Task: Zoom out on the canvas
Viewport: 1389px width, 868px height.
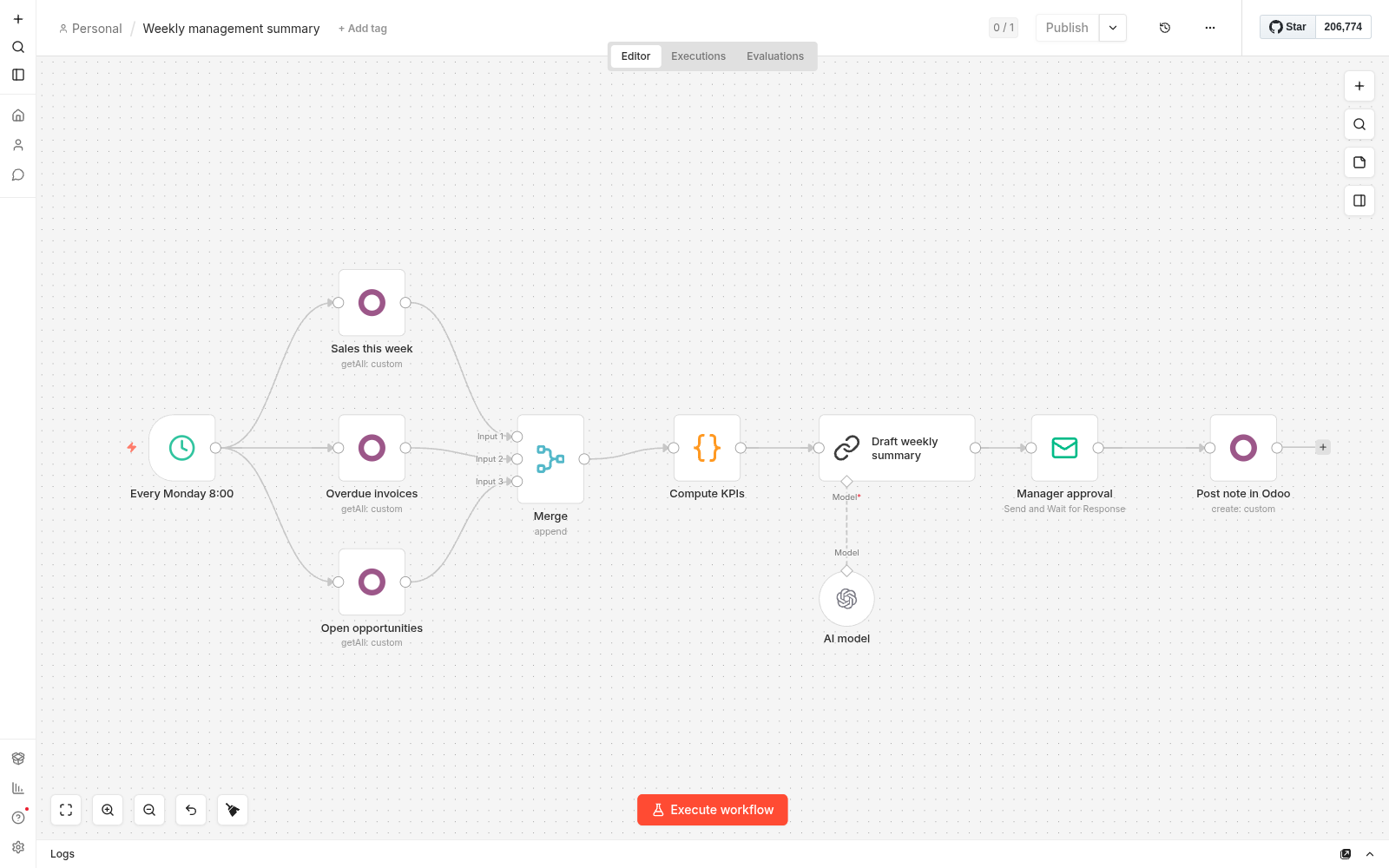Action: click(149, 810)
